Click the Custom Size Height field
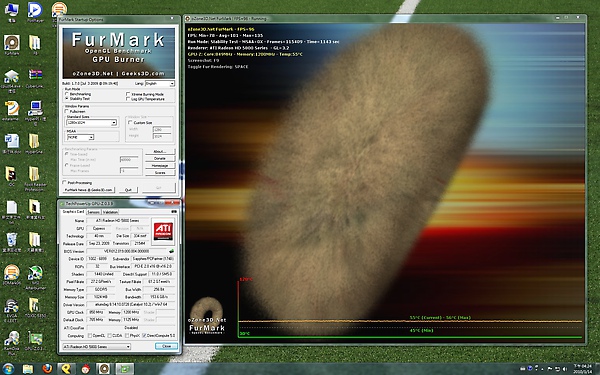 click(162, 136)
